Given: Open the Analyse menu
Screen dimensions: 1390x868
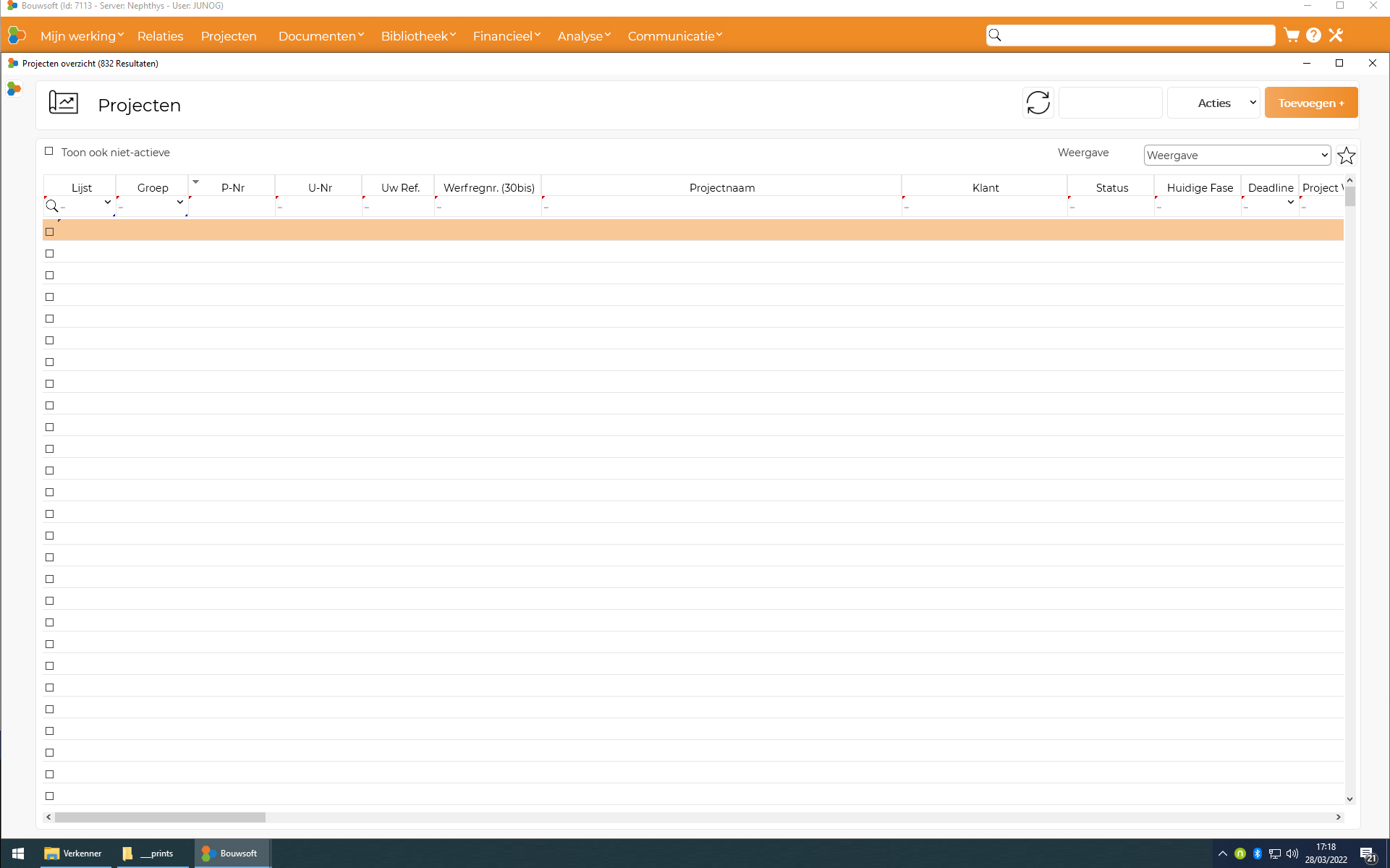Looking at the screenshot, I should click(584, 35).
